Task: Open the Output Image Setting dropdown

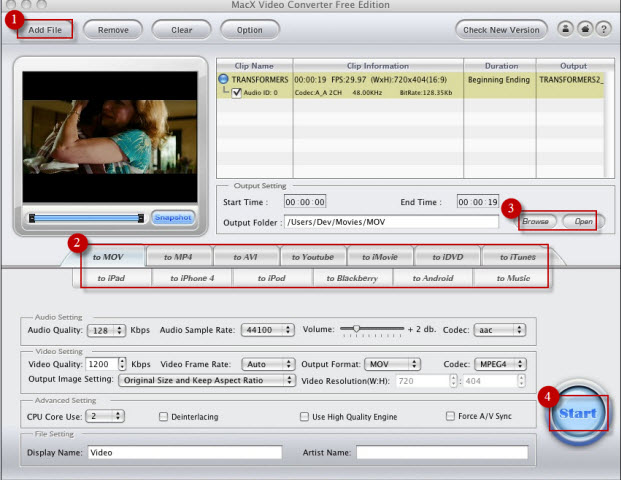Action: [207, 380]
